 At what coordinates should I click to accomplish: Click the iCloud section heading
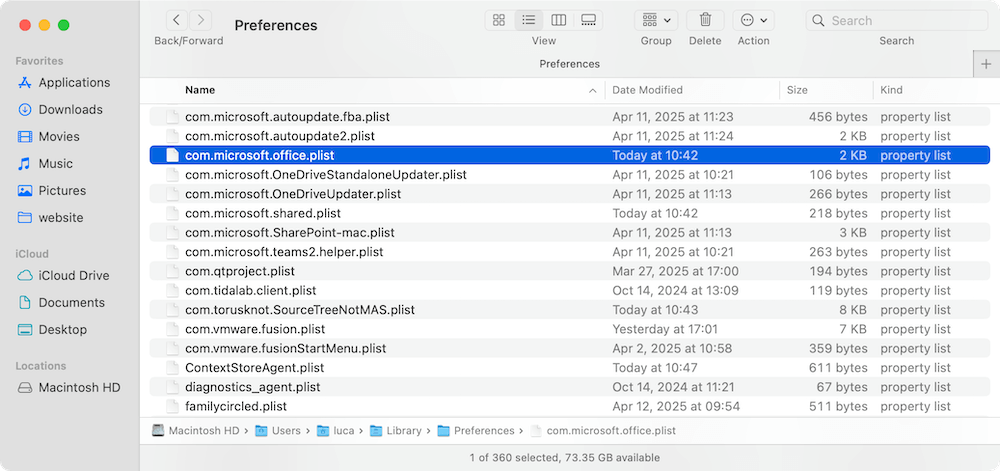(32, 254)
